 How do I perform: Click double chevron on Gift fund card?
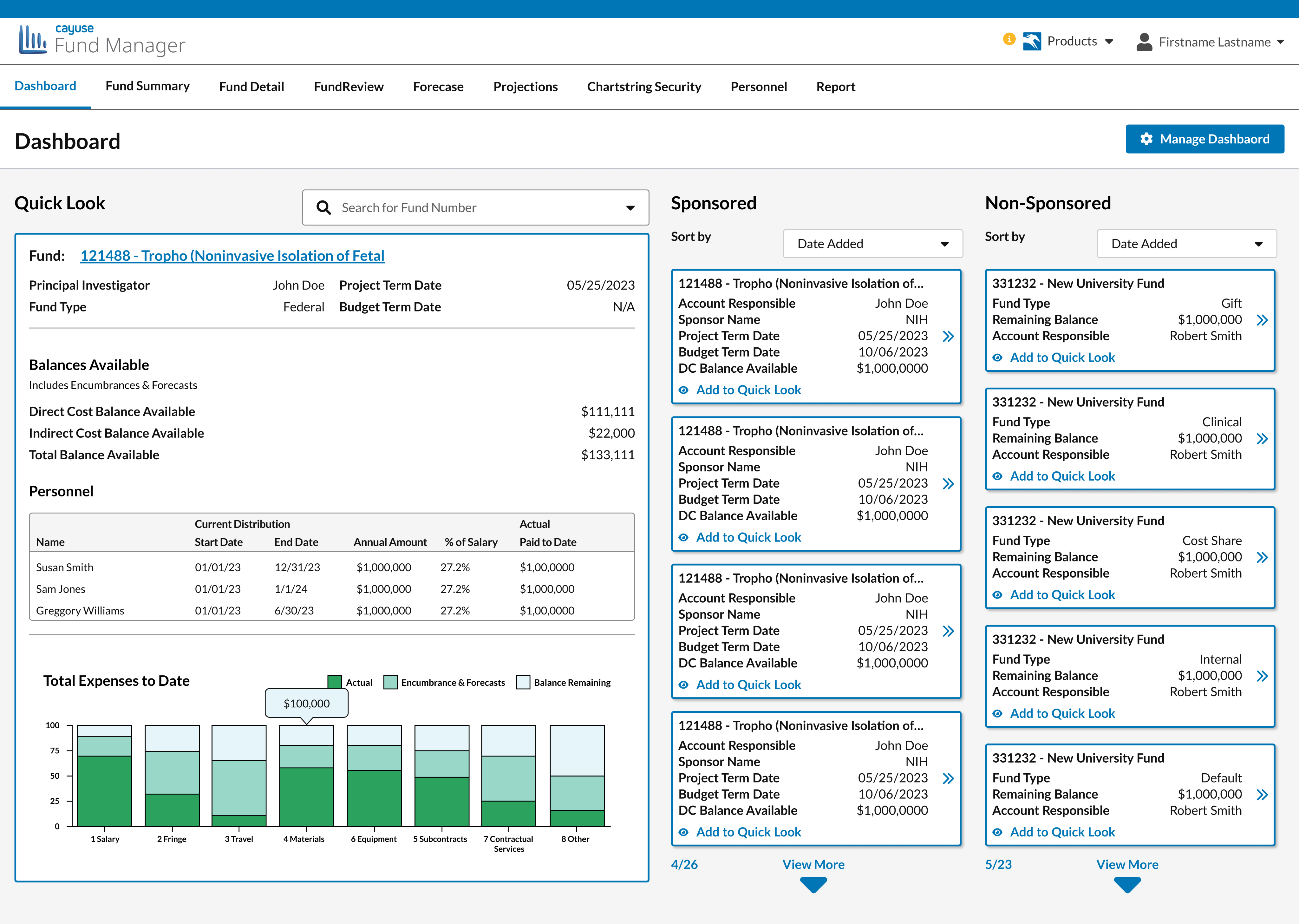[1262, 320]
